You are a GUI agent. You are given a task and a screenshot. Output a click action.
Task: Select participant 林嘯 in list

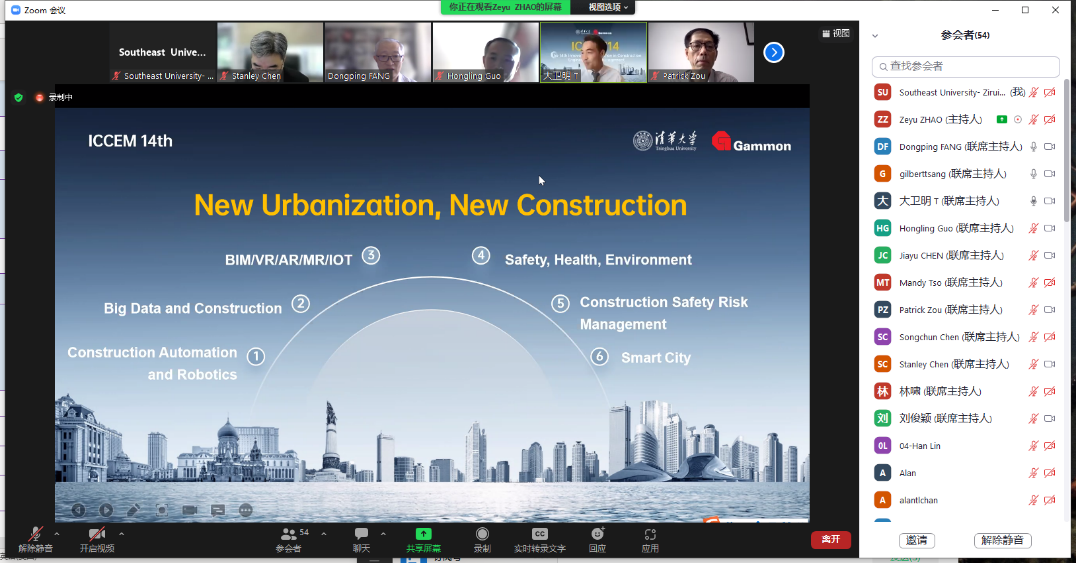coord(966,391)
